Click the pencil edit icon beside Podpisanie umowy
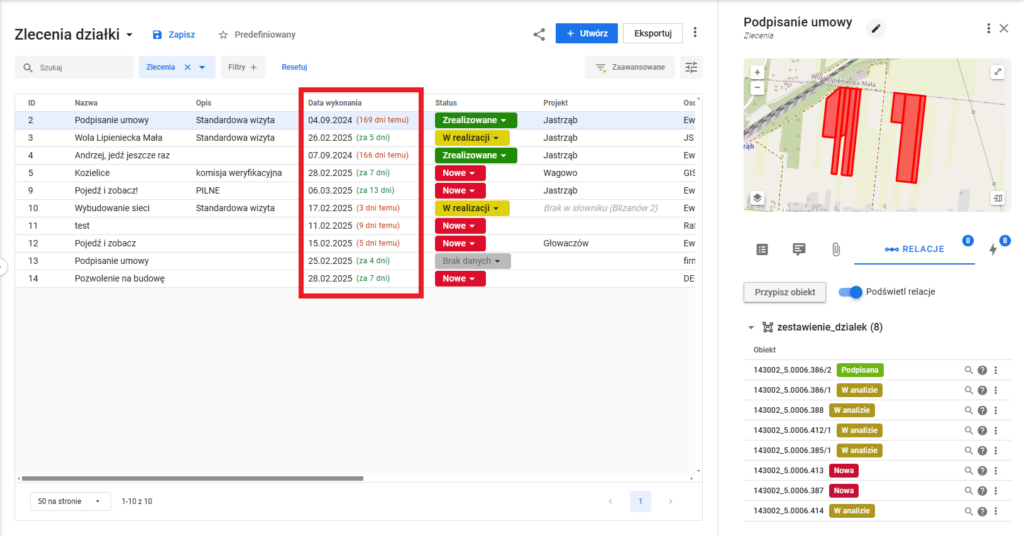This screenshot has width=1024, height=536. pos(877,28)
